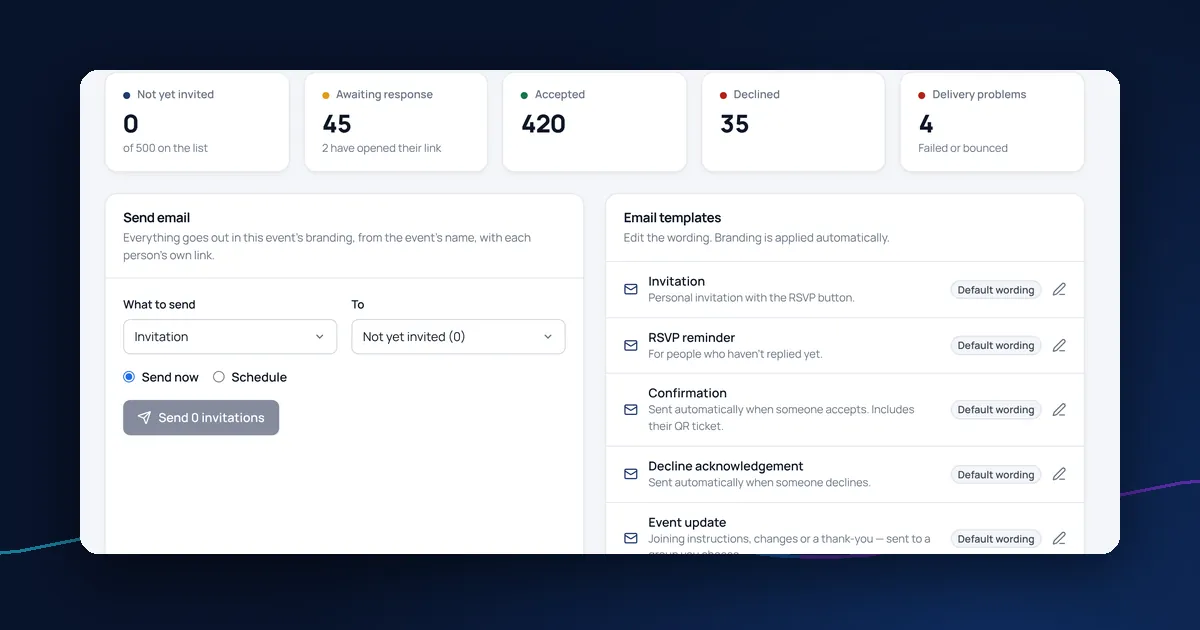
Task: Choose the Schedule radio option
Action: [x=219, y=377]
